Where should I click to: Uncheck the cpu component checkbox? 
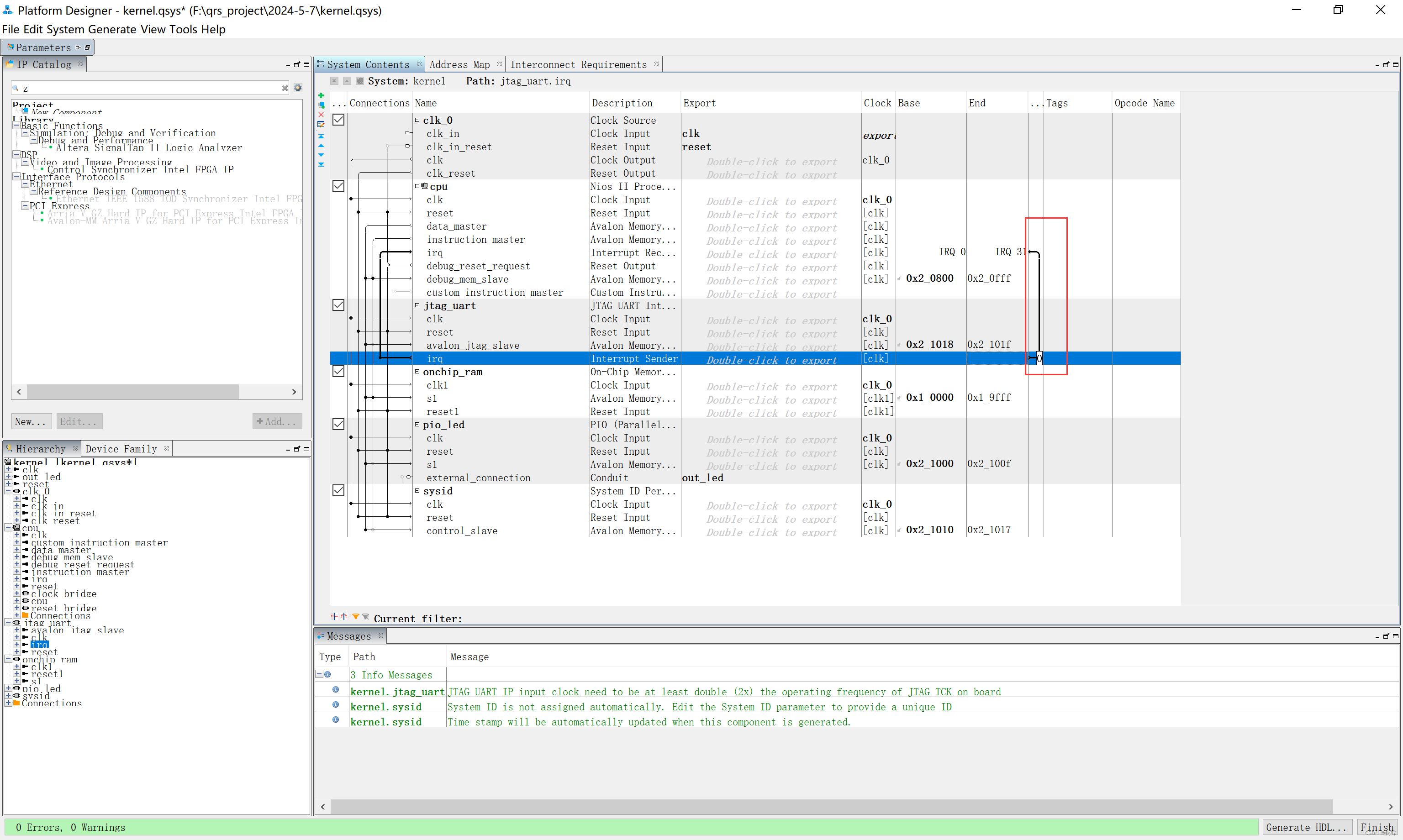pos(338,186)
